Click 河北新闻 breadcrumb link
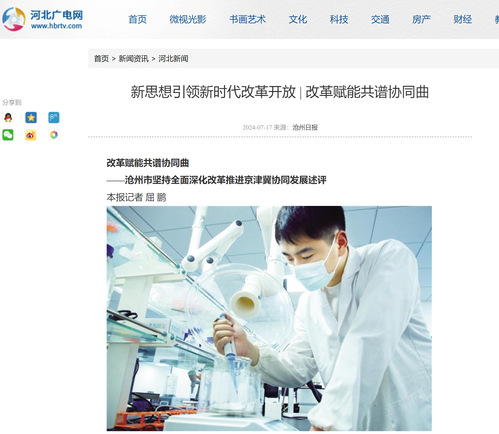499x434 pixels. (x=173, y=59)
